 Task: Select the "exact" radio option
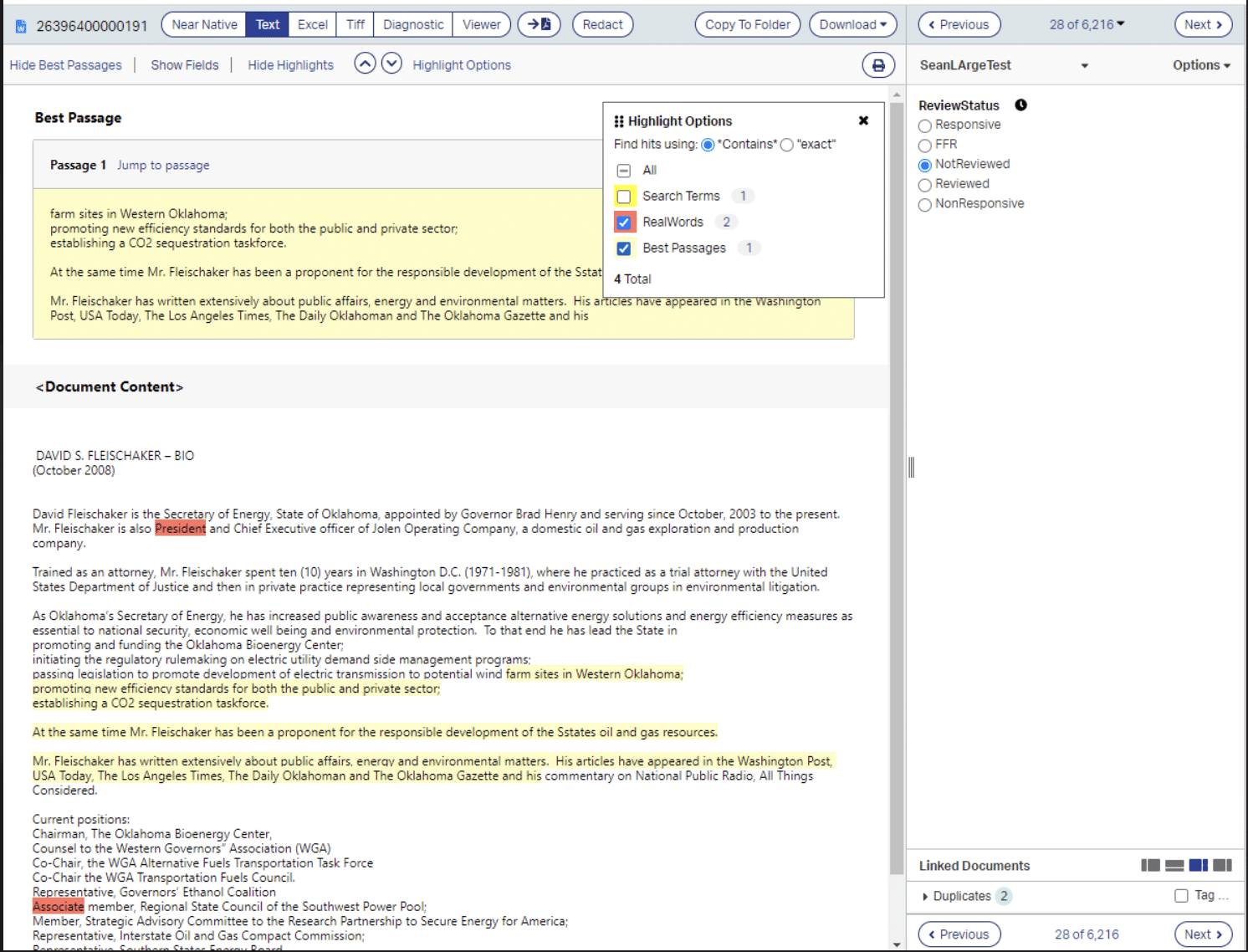click(786, 145)
